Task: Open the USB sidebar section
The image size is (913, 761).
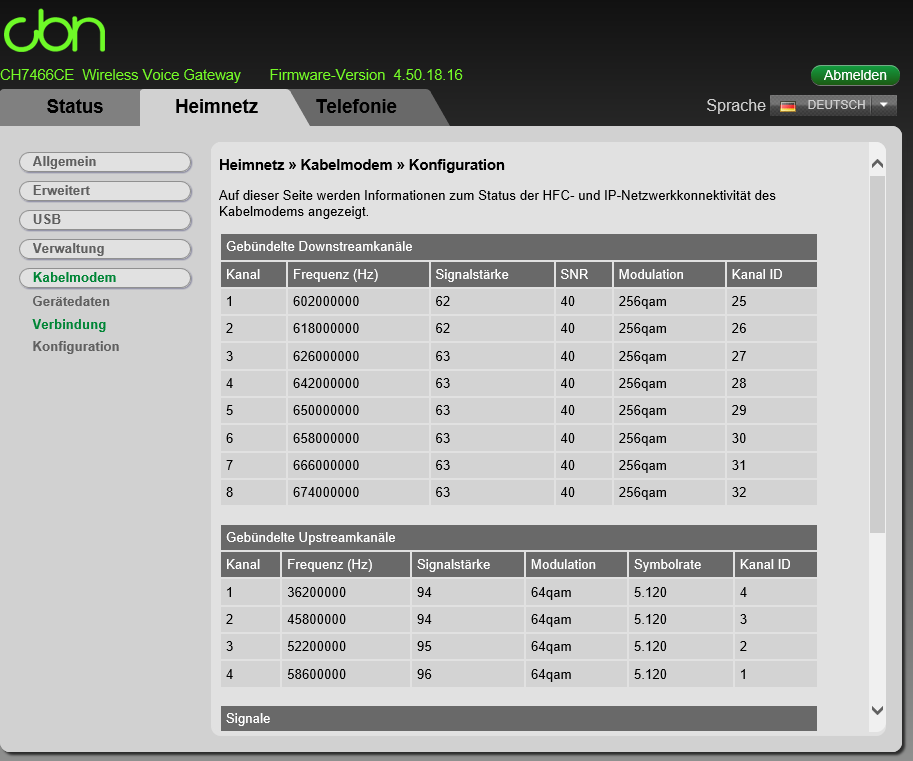Action: click(105, 220)
